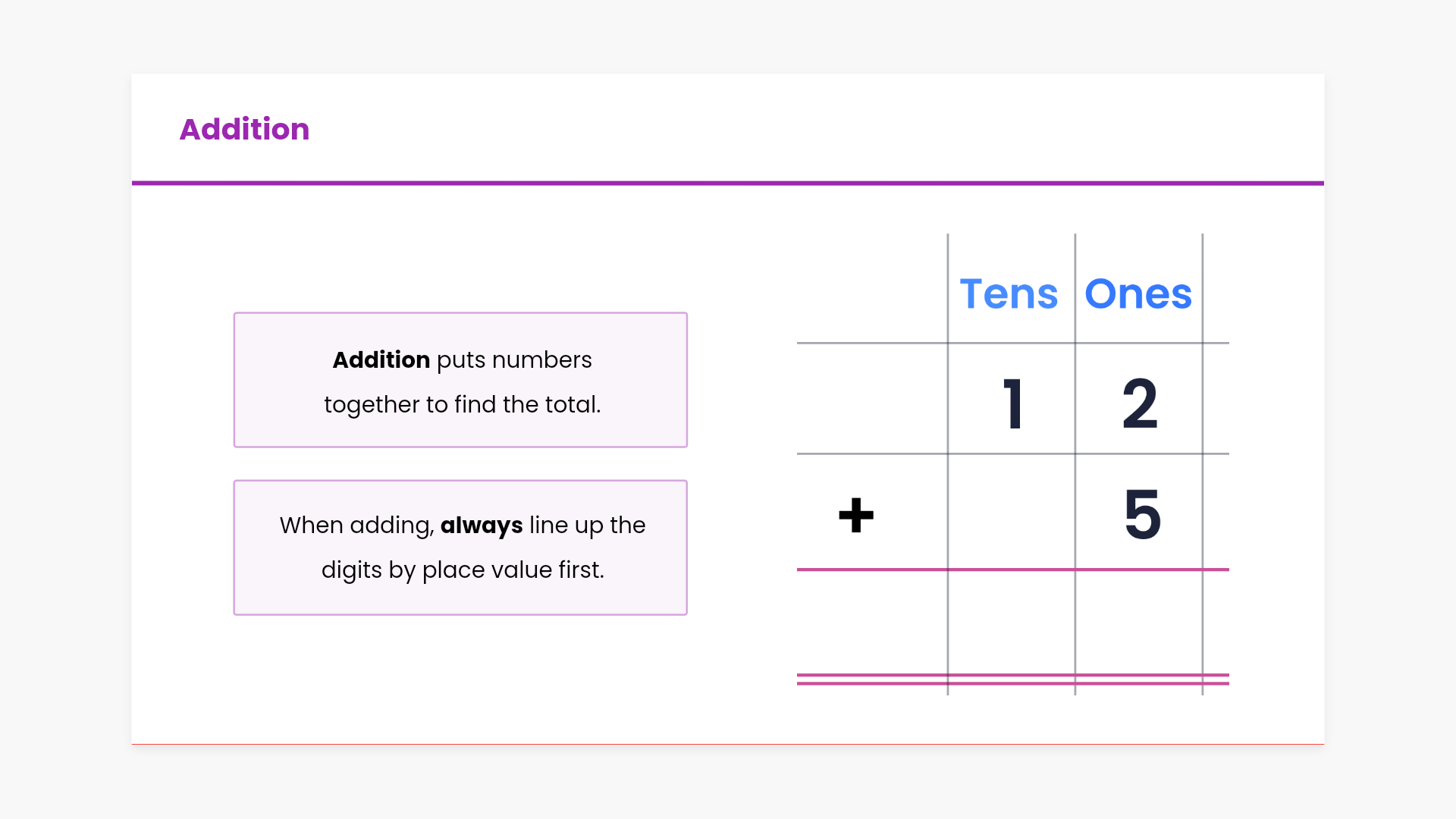Select the Tens column header
This screenshot has width=1456, height=819.
[1009, 294]
